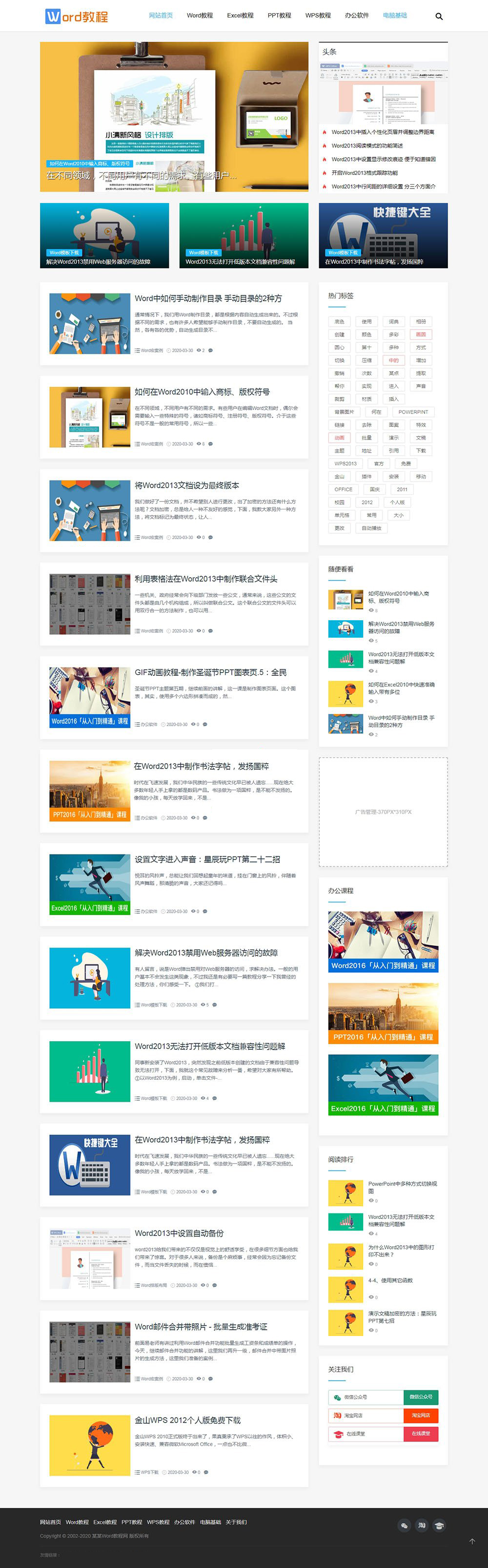Open article title GIF动画教程-制作圣诞节PPT图表页
Screen dimensions: 488x1568
pos(210,672)
